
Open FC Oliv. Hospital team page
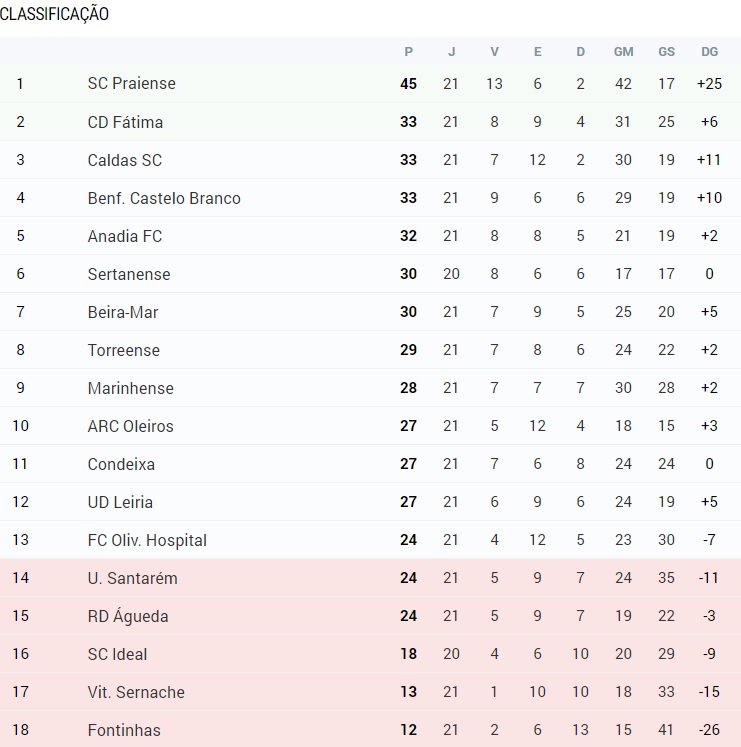[x=147, y=540]
